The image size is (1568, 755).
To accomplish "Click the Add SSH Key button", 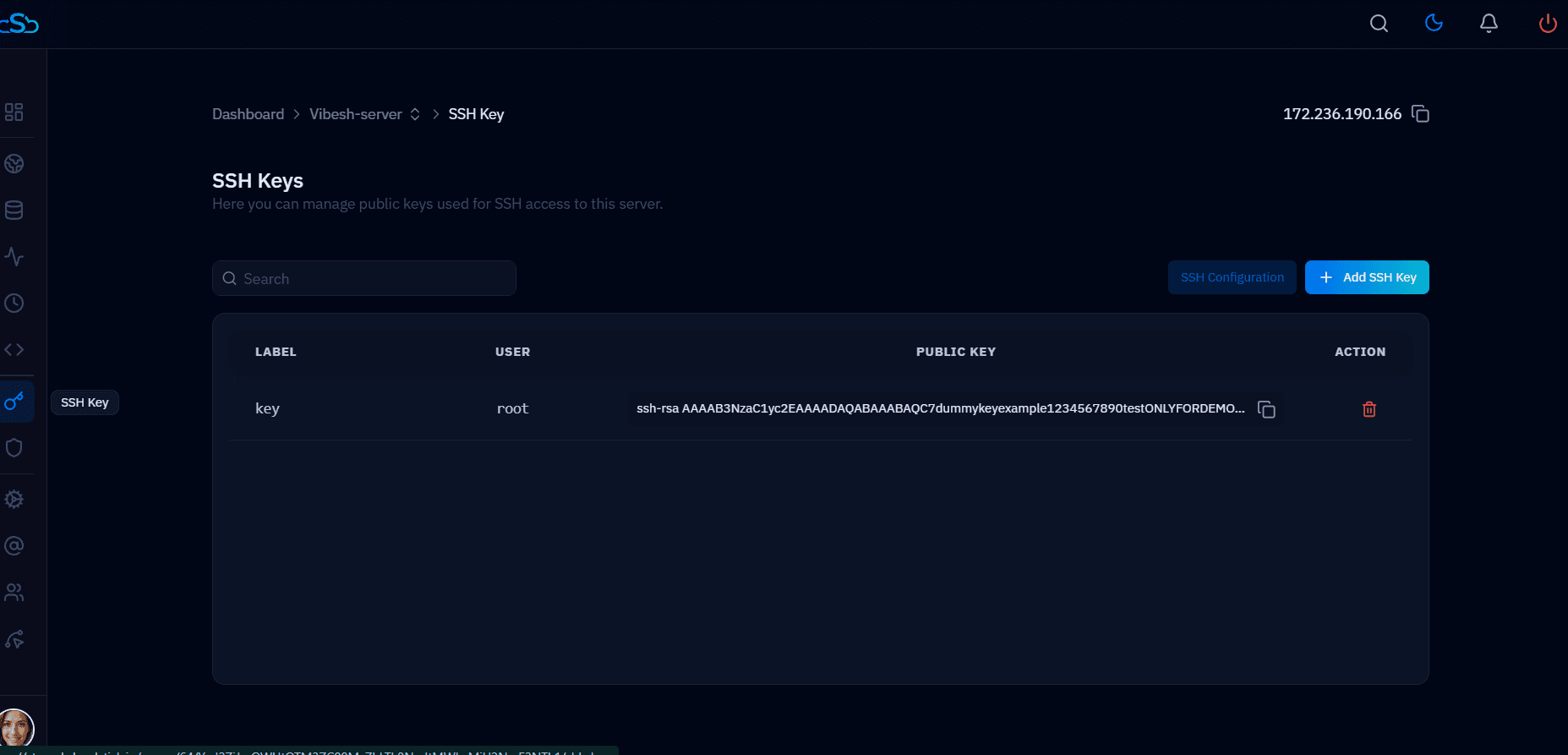I will pyautogui.click(x=1366, y=277).
